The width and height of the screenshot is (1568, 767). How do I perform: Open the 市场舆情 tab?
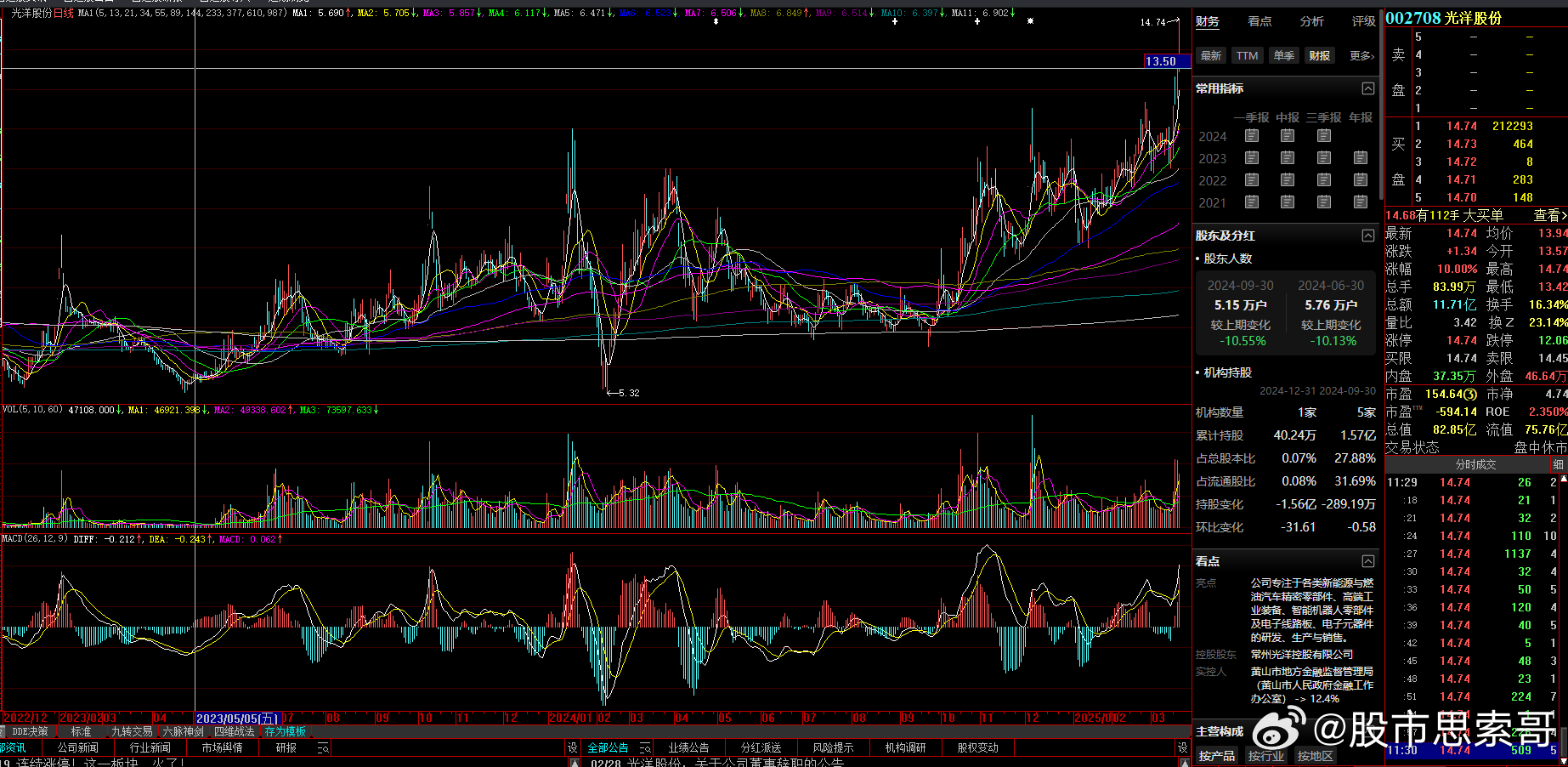(x=223, y=748)
